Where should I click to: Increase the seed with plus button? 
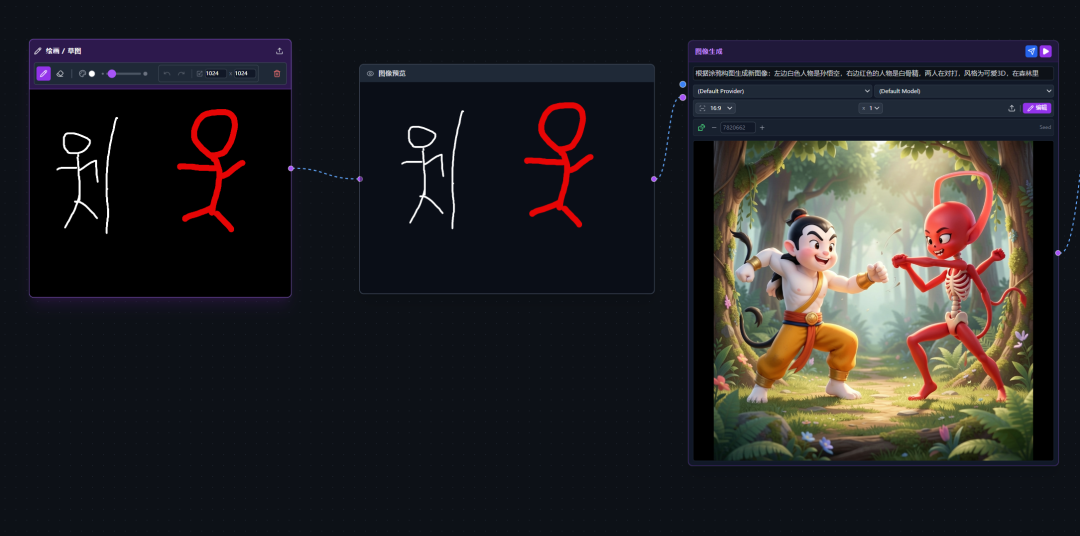[x=762, y=127]
